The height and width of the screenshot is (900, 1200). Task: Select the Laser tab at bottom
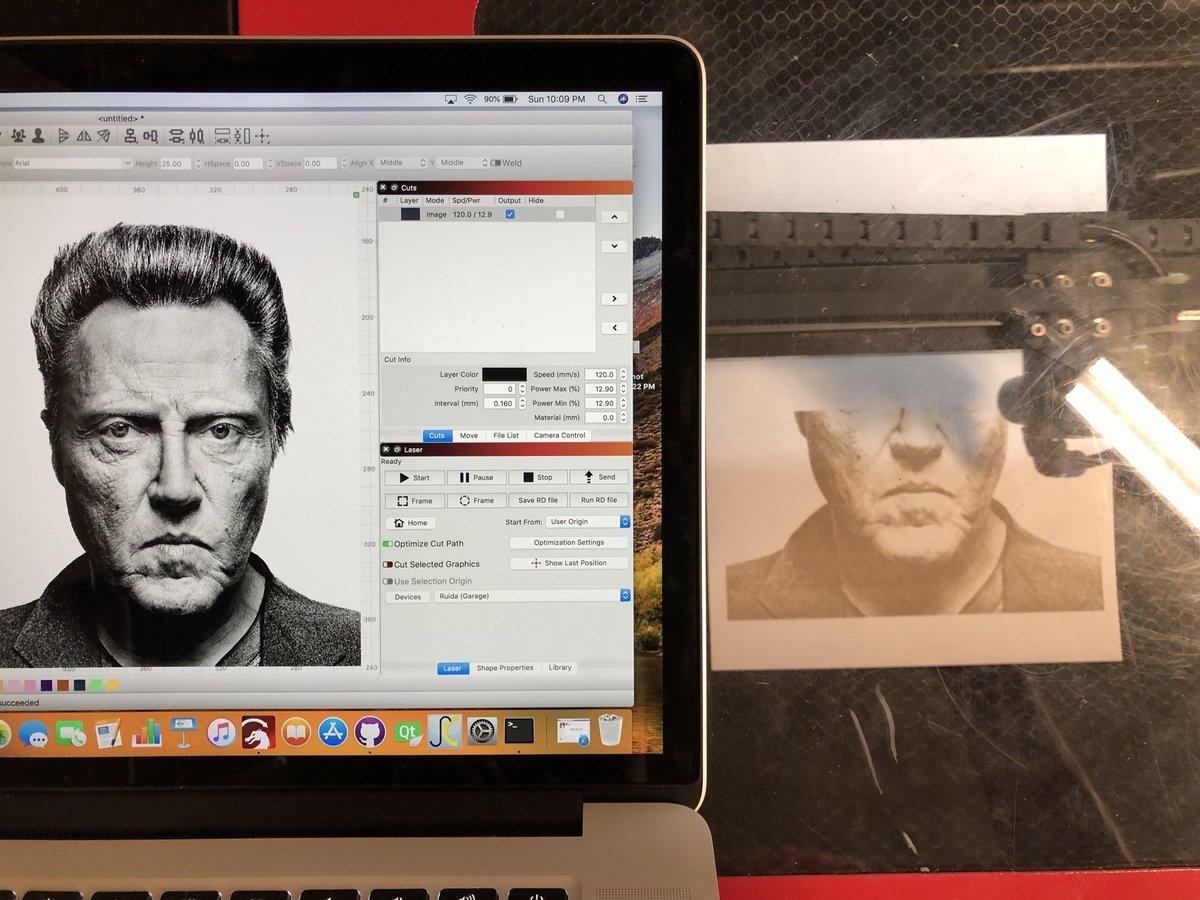pyautogui.click(x=452, y=668)
